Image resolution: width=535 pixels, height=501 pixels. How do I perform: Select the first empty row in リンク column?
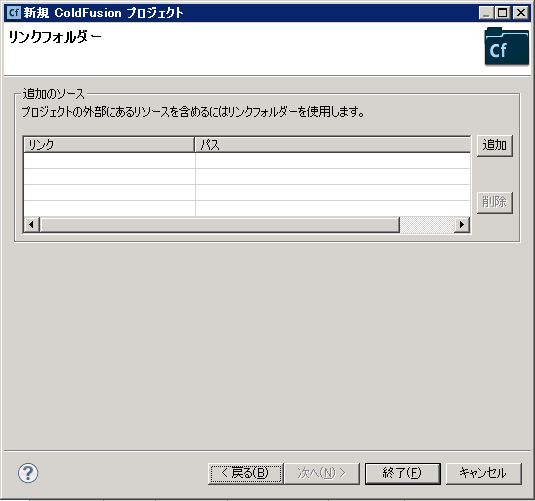pyautogui.click(x=109, y=161)
